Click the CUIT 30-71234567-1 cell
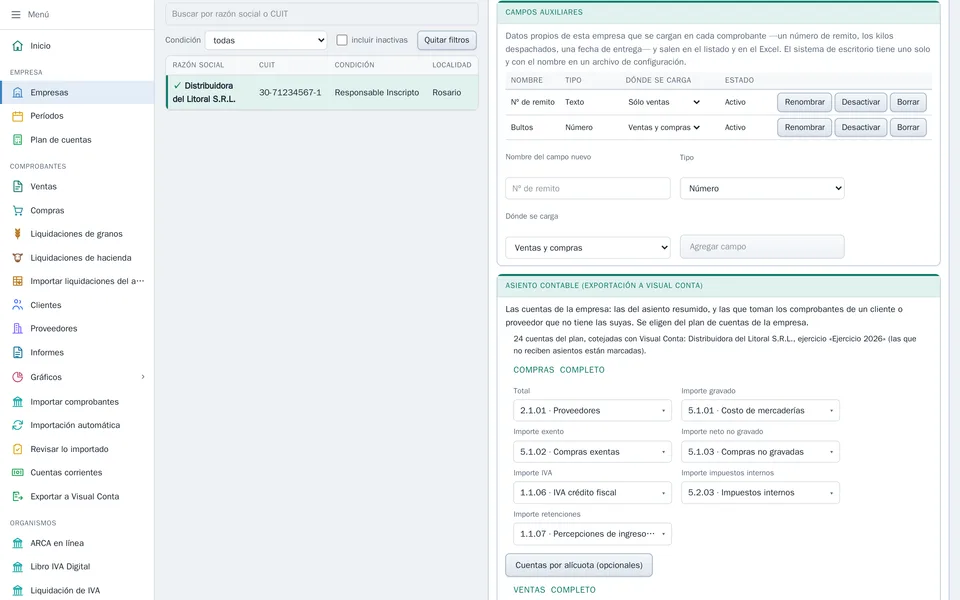This screenshot has height=600, width=960. pyautogui.click(x=290, y=92)
